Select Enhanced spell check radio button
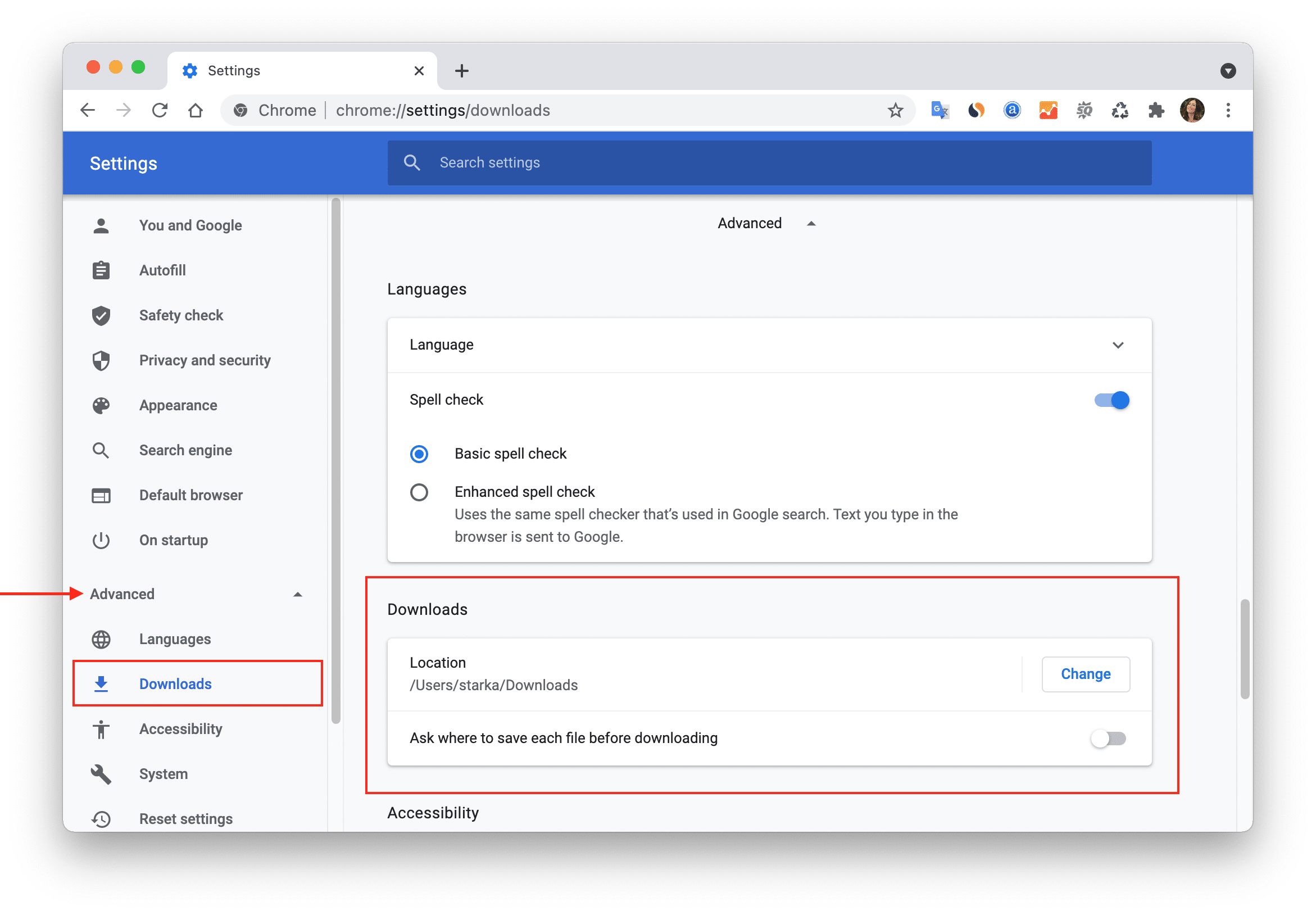Viewport: 1316px width, 915px height. (x=418, y=491)
